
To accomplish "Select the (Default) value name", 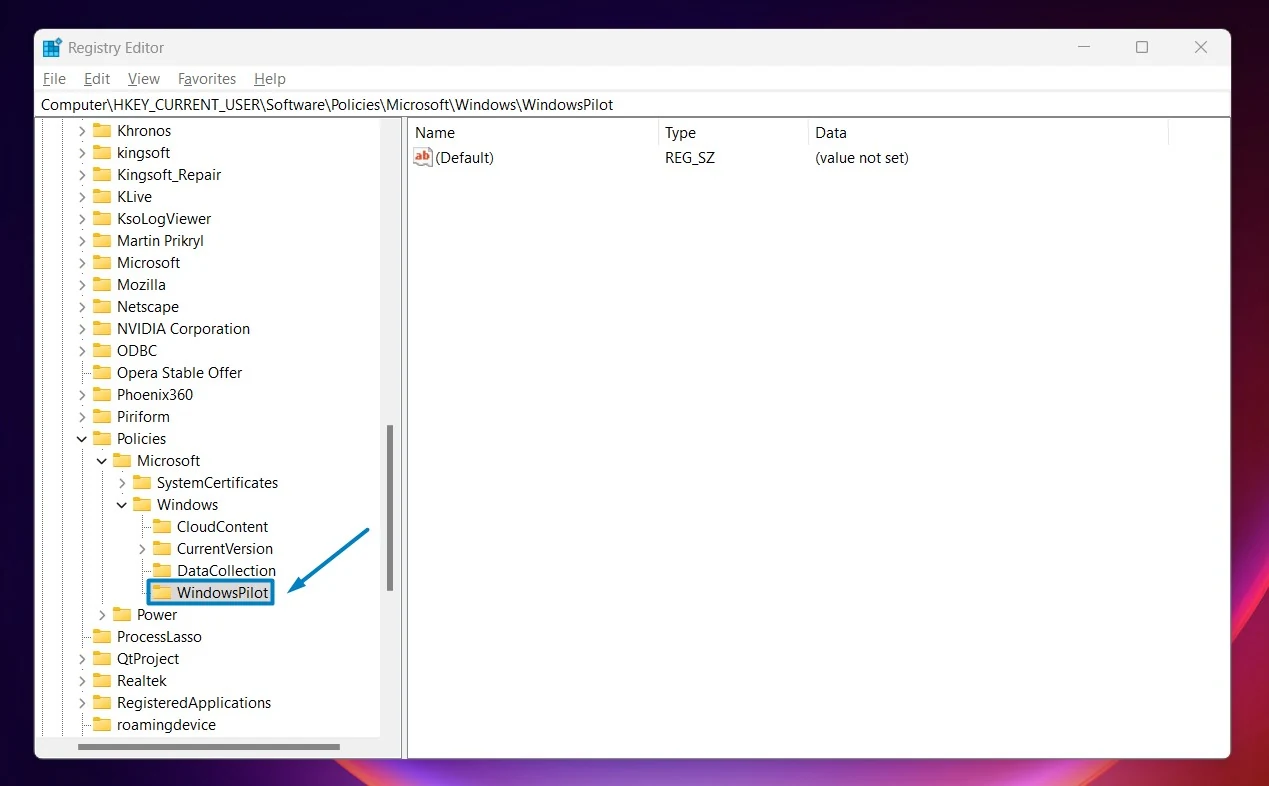I will tap(465, 158).
